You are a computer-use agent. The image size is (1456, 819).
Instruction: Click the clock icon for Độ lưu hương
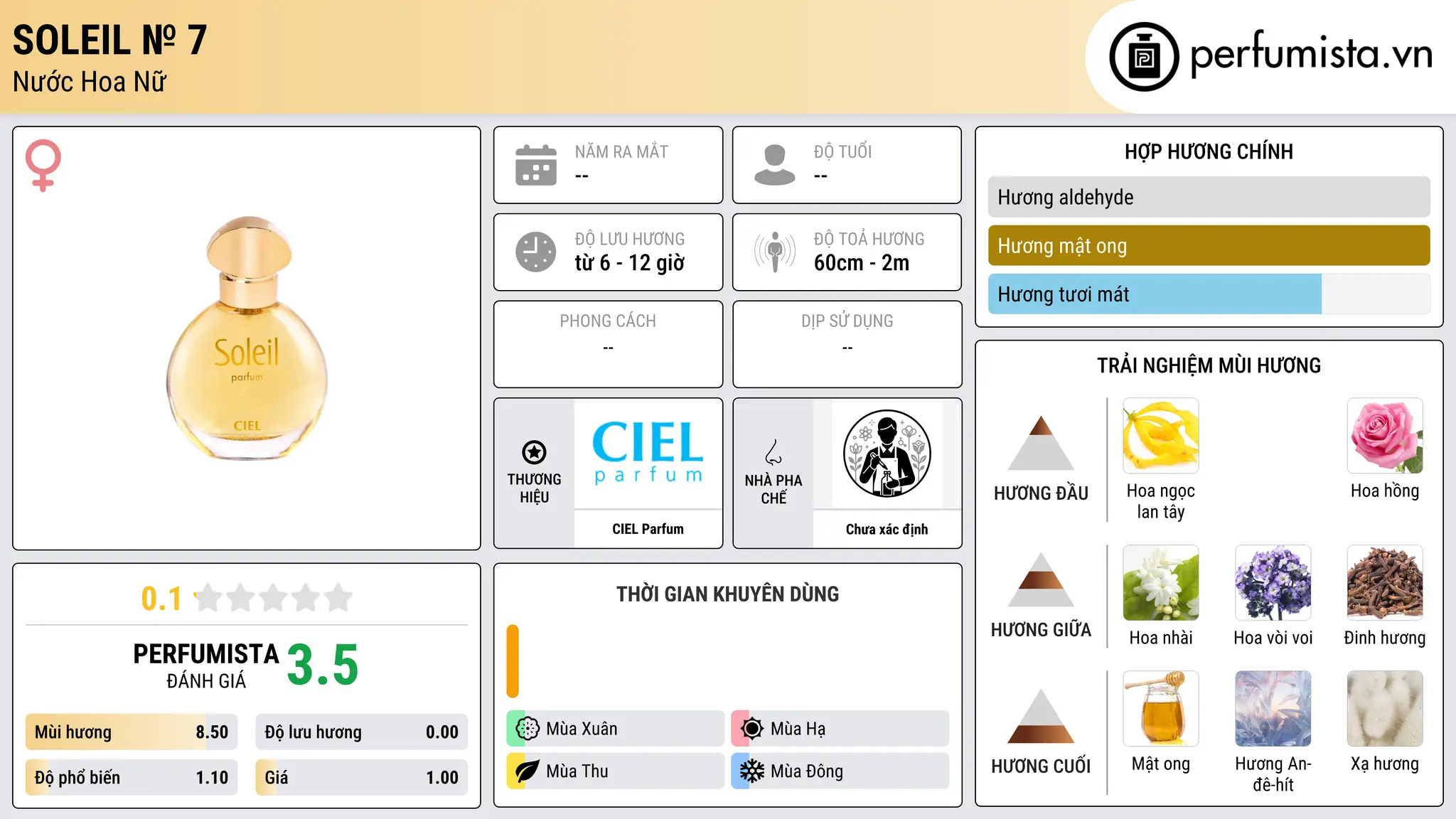click(536, 252)
